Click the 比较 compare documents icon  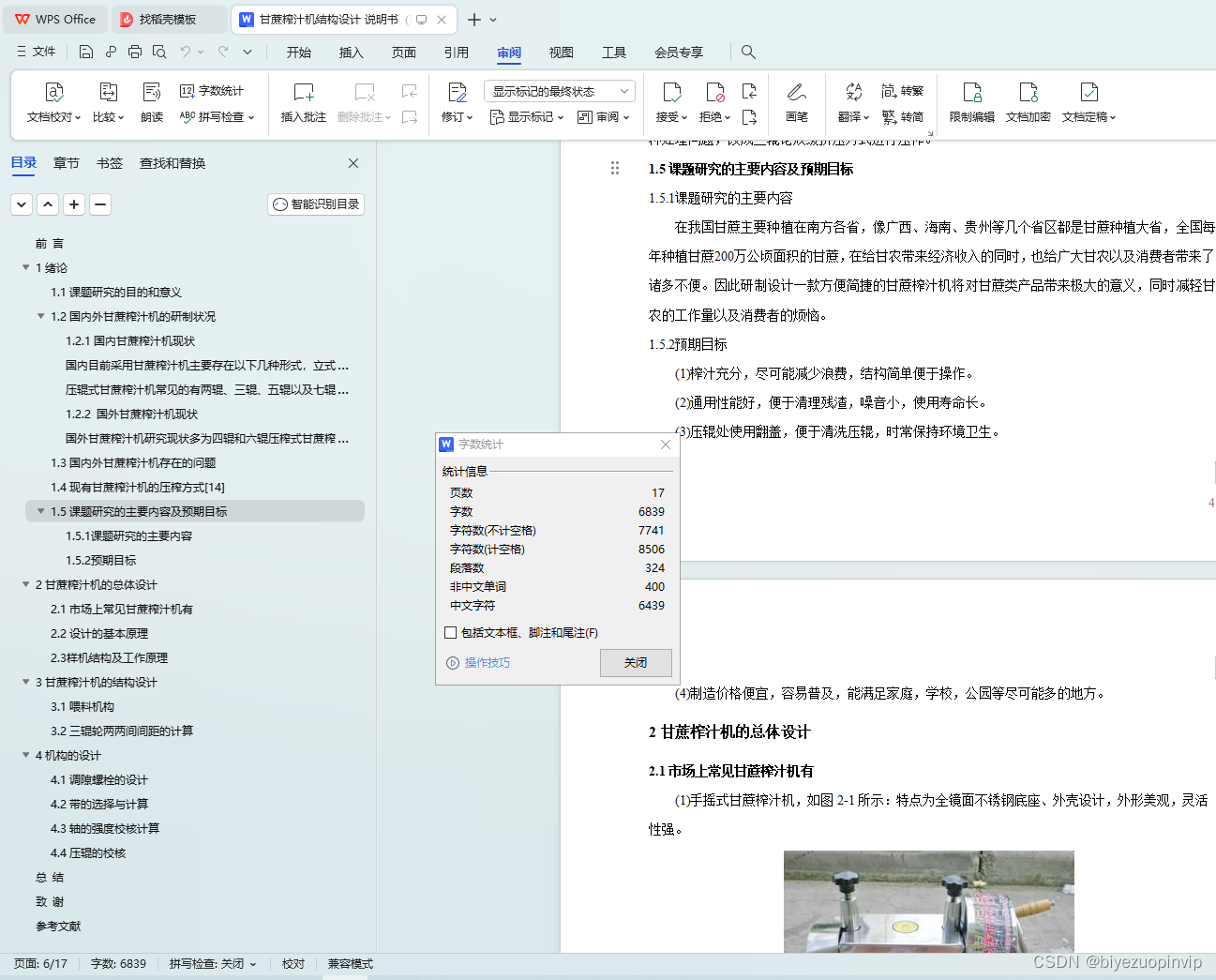(108, 92)
